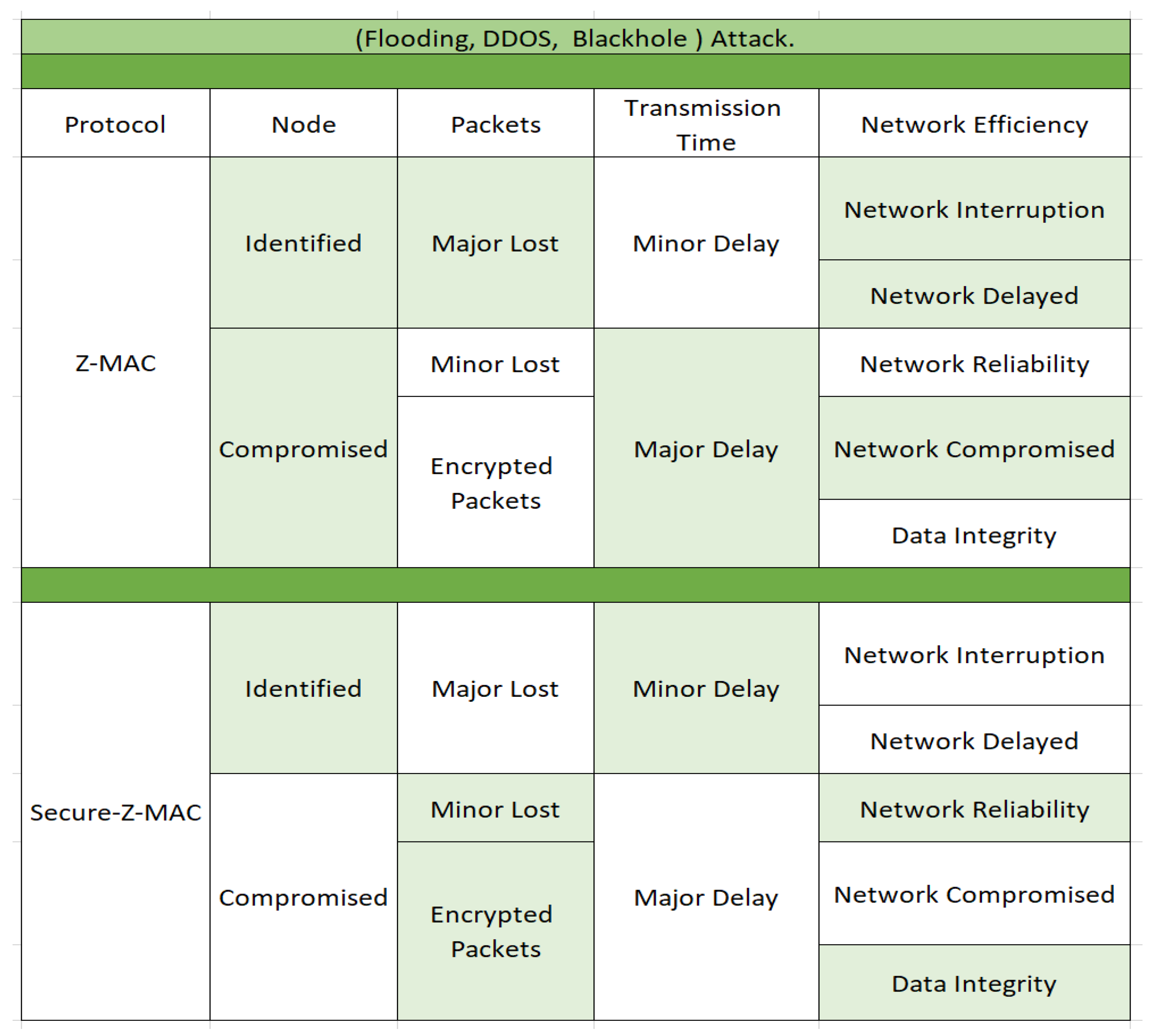Select the Secure-Z-MAC protocol cell

115,812
